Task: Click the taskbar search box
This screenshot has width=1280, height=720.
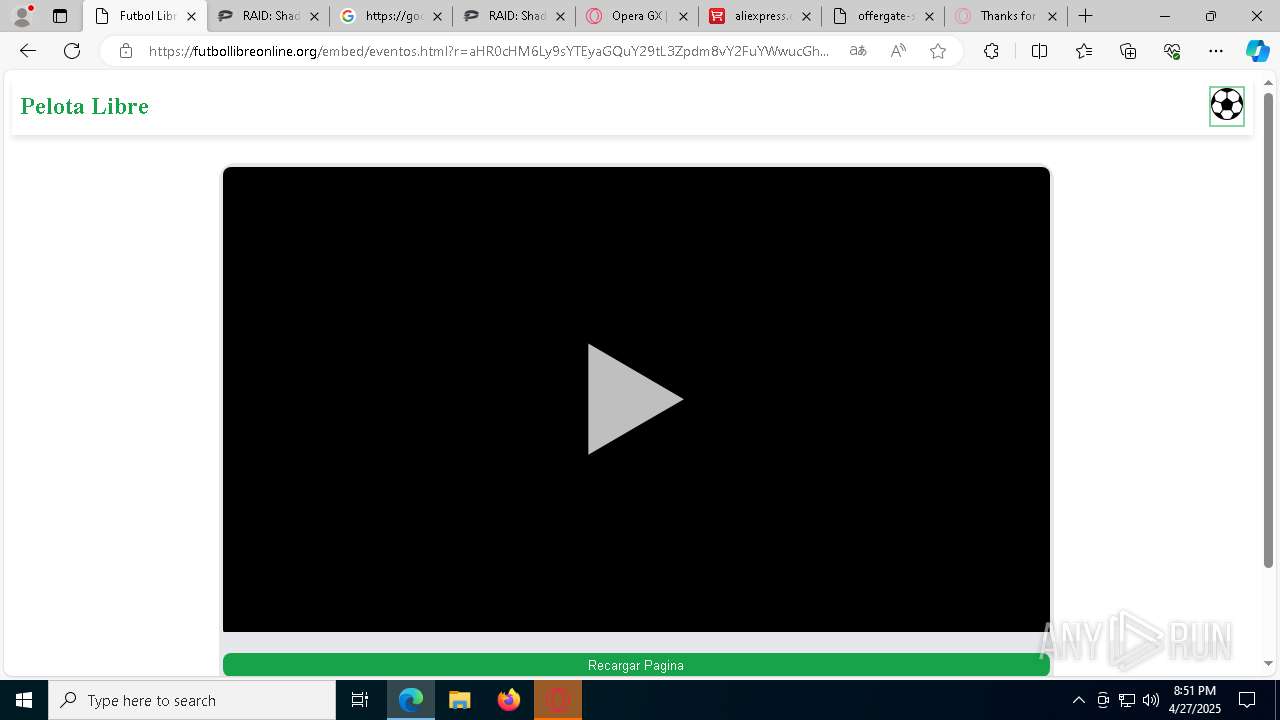Action: pyautogui.click(x=192, y=700)
